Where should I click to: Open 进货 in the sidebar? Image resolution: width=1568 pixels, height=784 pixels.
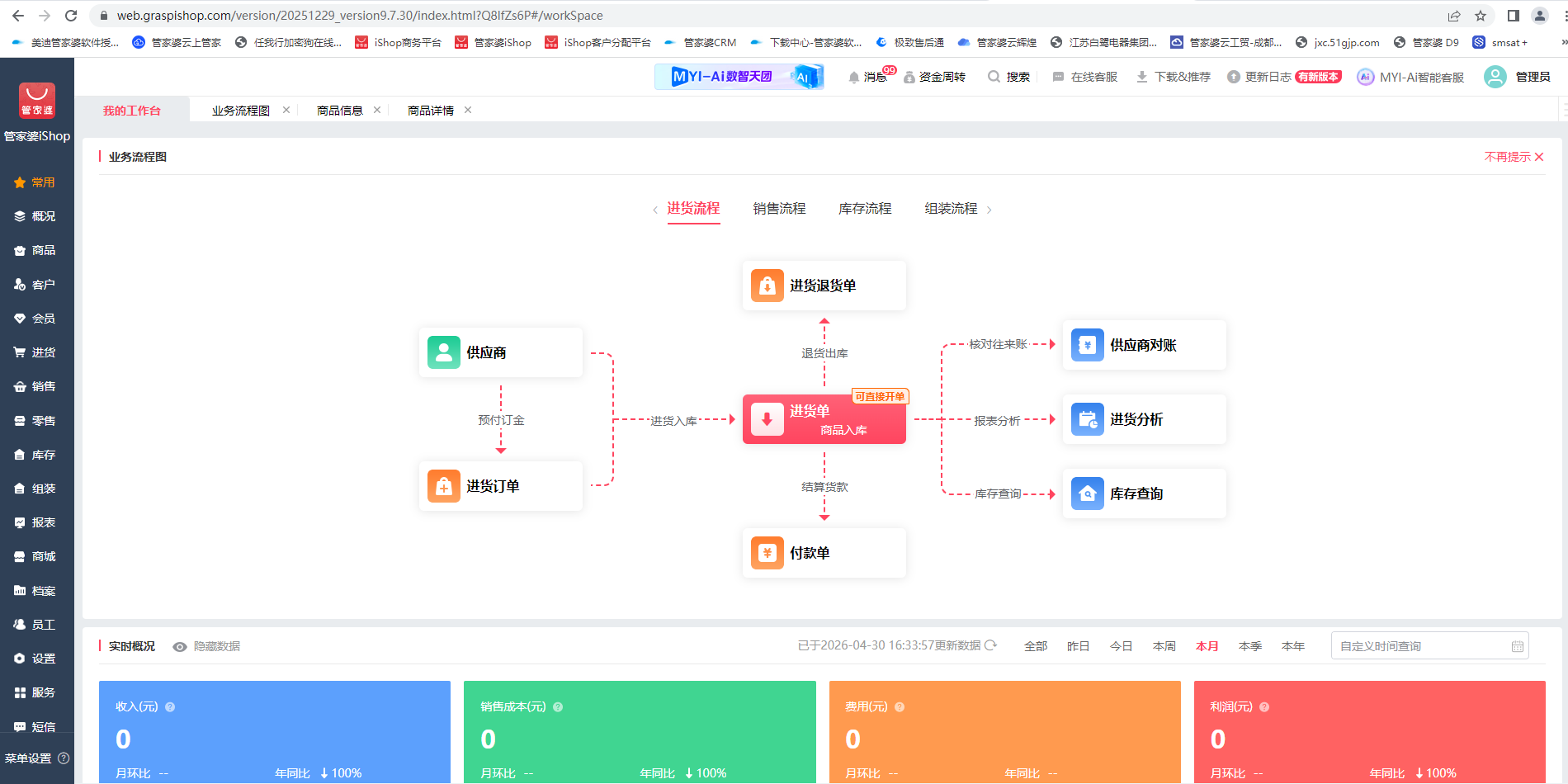(36, 352)
